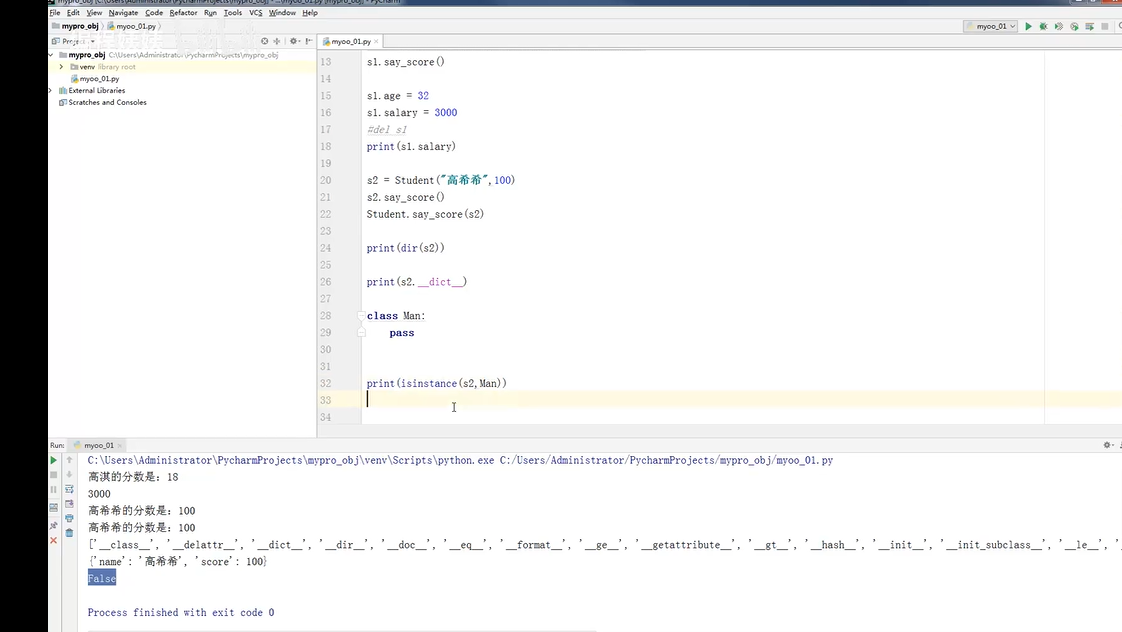Expand the venv library root folder
Viewport: 1122px width, 632px height.
click(62, 67)
